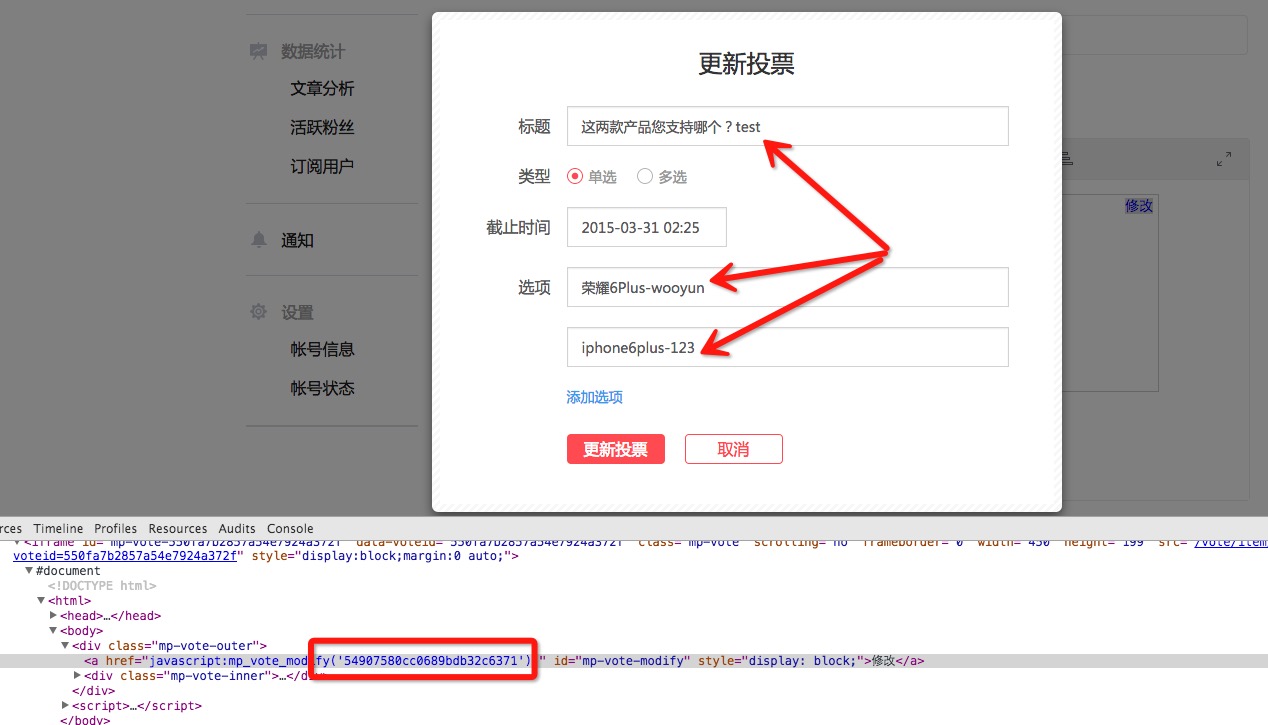This screenshot has height=725, width=1268.
Task: Expand the head element in DevTools tree
Action: click(x=53, y=616)
